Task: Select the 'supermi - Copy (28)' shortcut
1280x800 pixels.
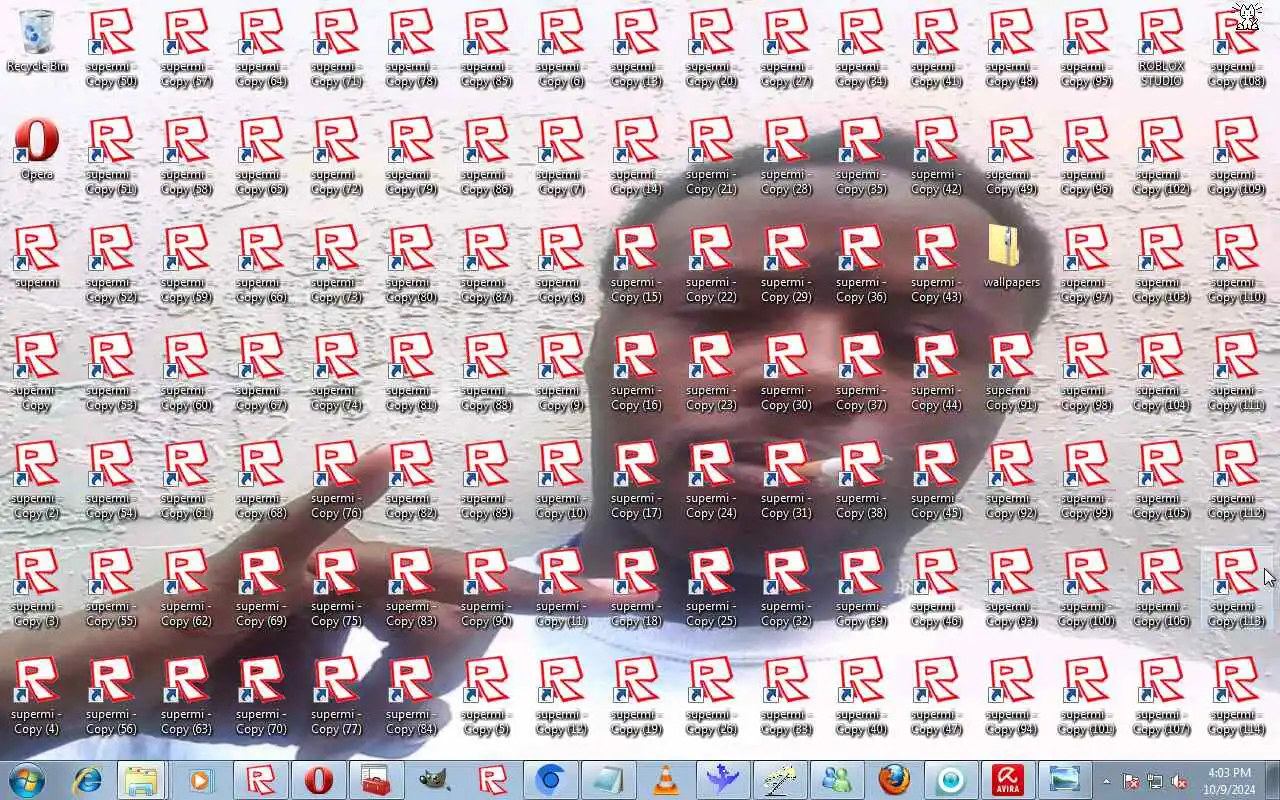Action: tap(787, 156)
